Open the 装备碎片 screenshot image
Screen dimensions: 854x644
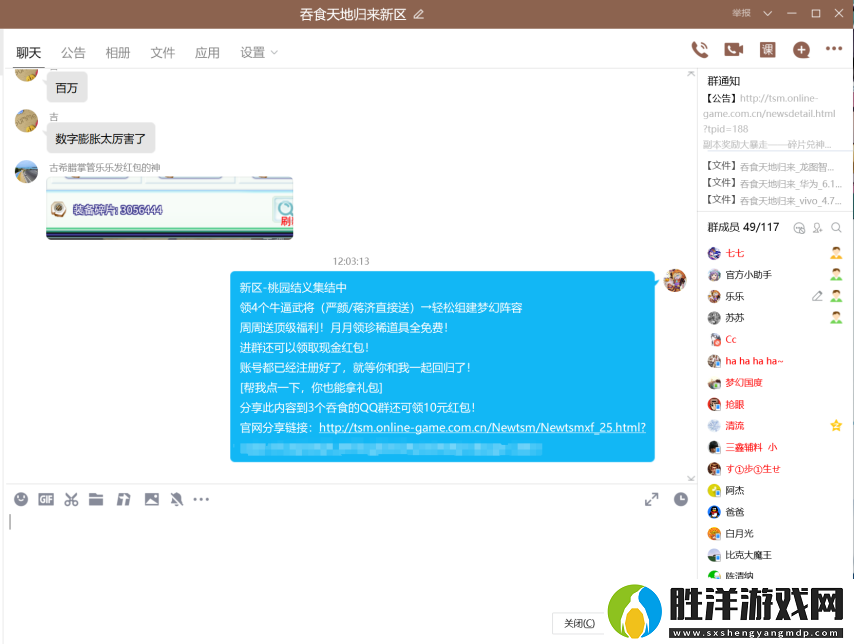pyautogui.click(x=169, y=208)
